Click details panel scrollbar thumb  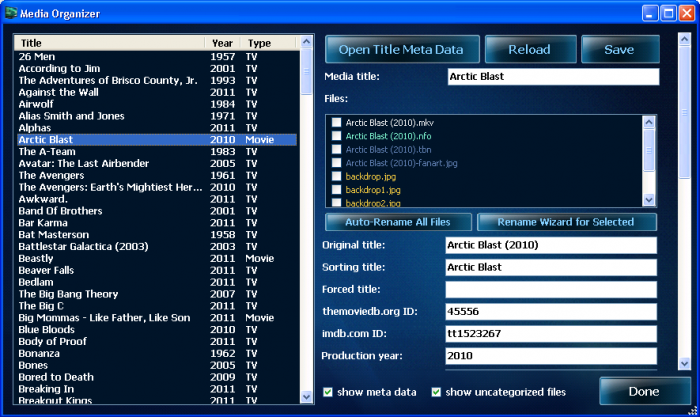coord(684,113)
